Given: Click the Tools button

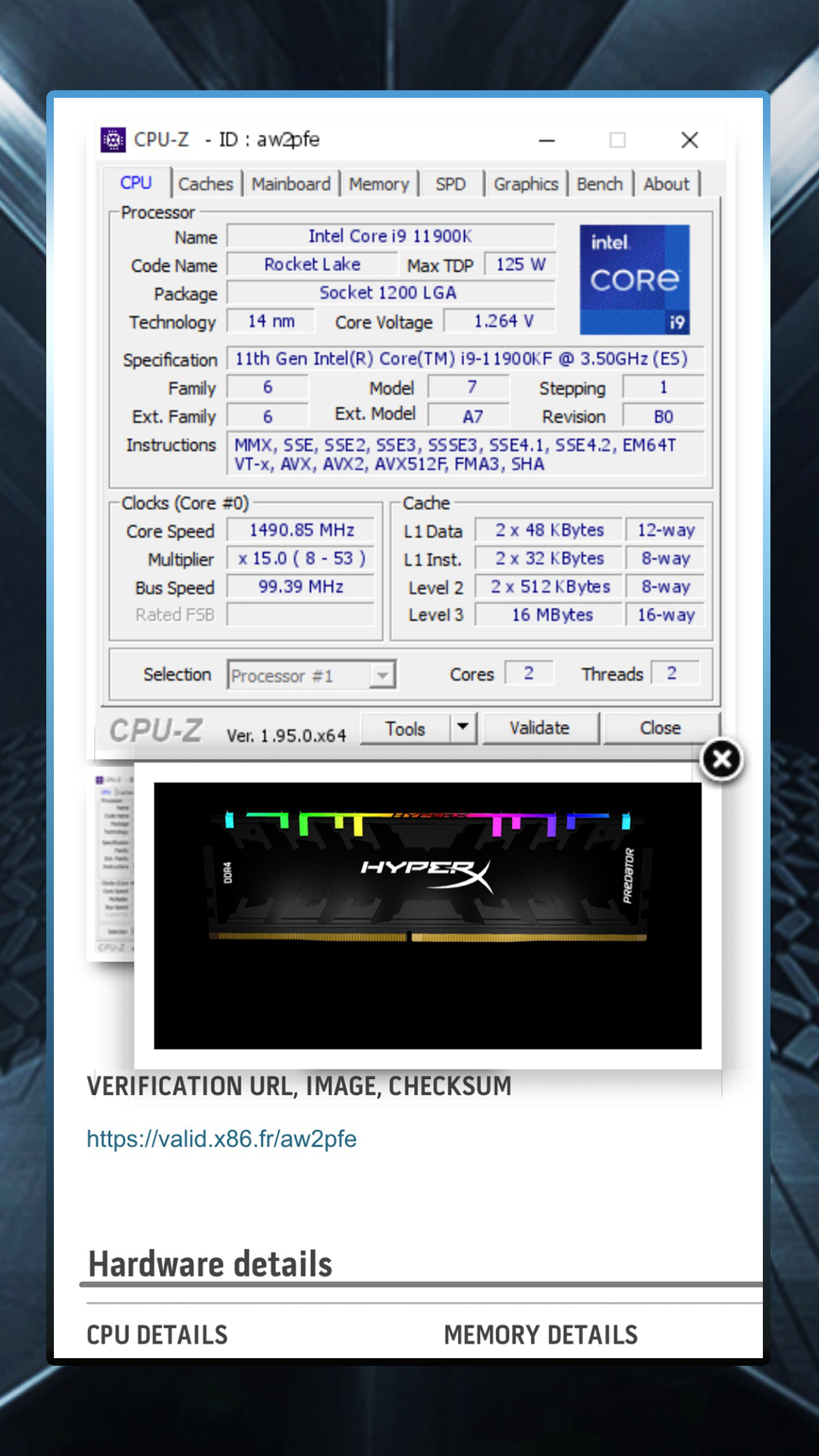Looking at the screenshot, I should pos(405,728).
